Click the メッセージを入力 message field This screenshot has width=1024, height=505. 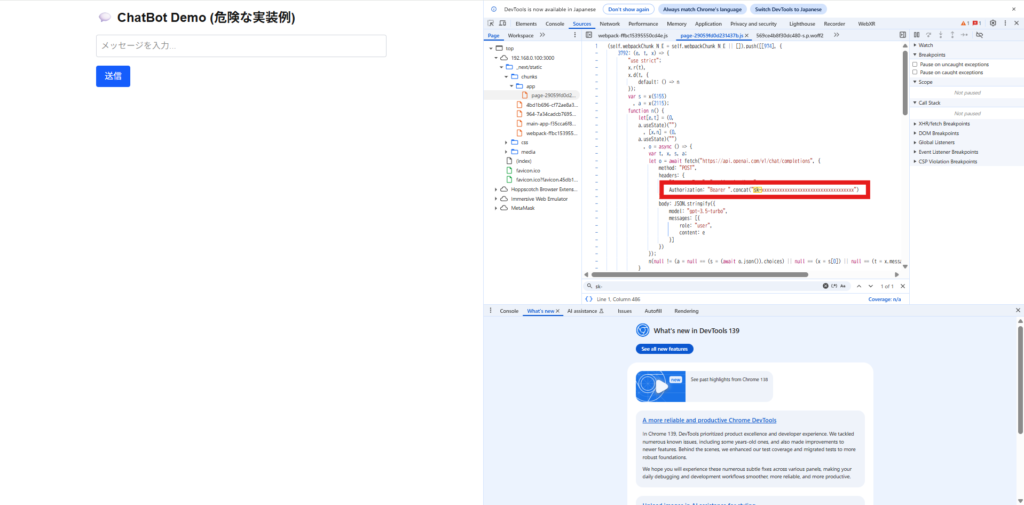click(x=241, y=46)
